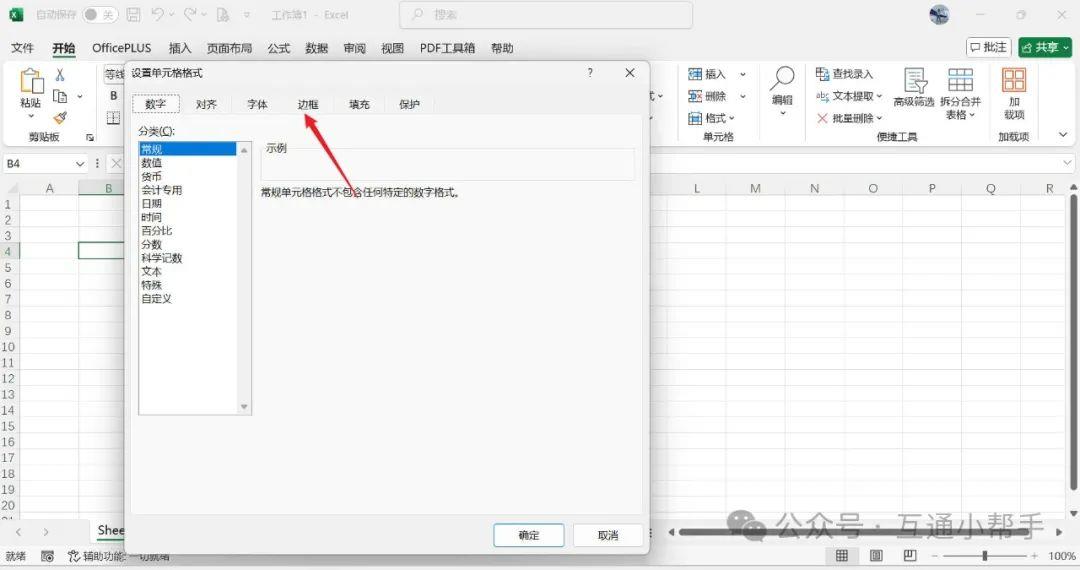Open clipboard group dialog launcher

pos(90,138)
